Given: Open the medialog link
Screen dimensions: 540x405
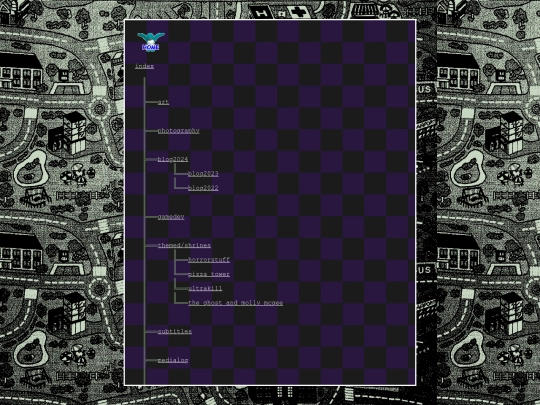Looking at the screenshot, I should tap(173, 360).
